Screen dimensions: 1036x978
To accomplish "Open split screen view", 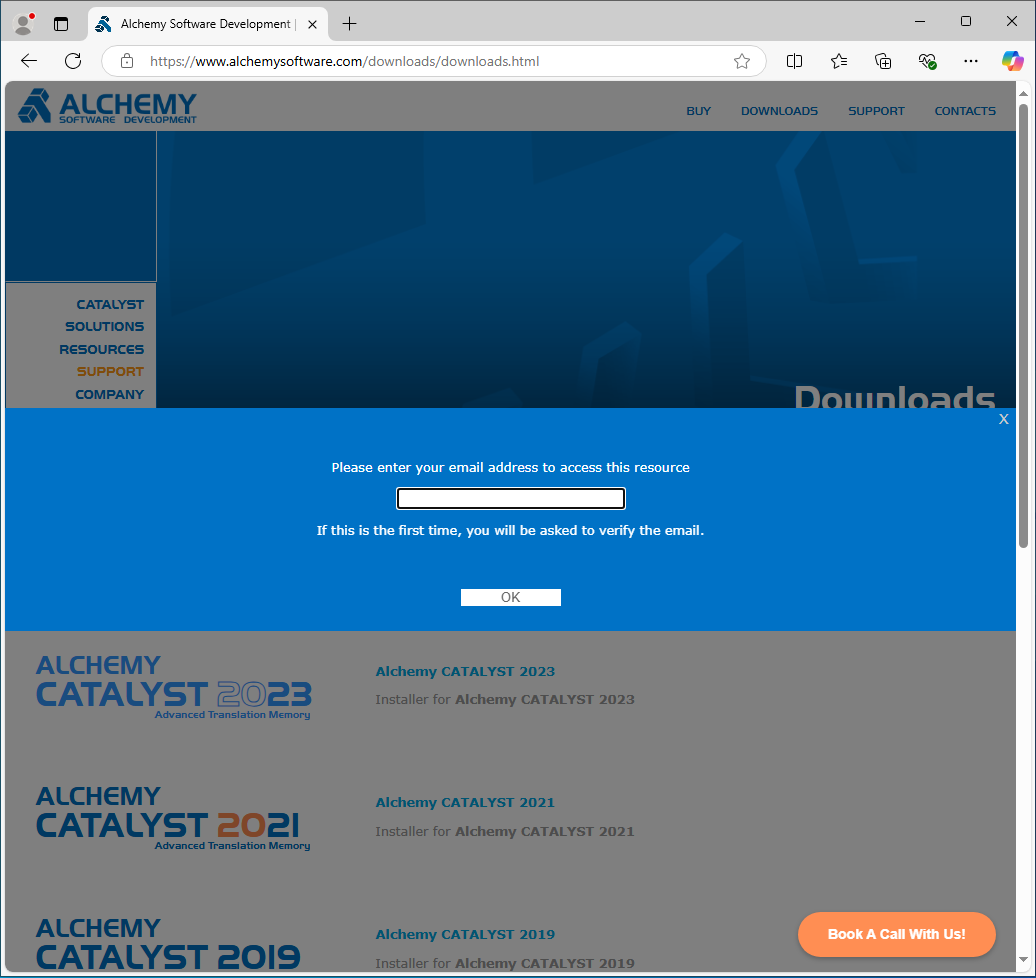I will [794, 61].
